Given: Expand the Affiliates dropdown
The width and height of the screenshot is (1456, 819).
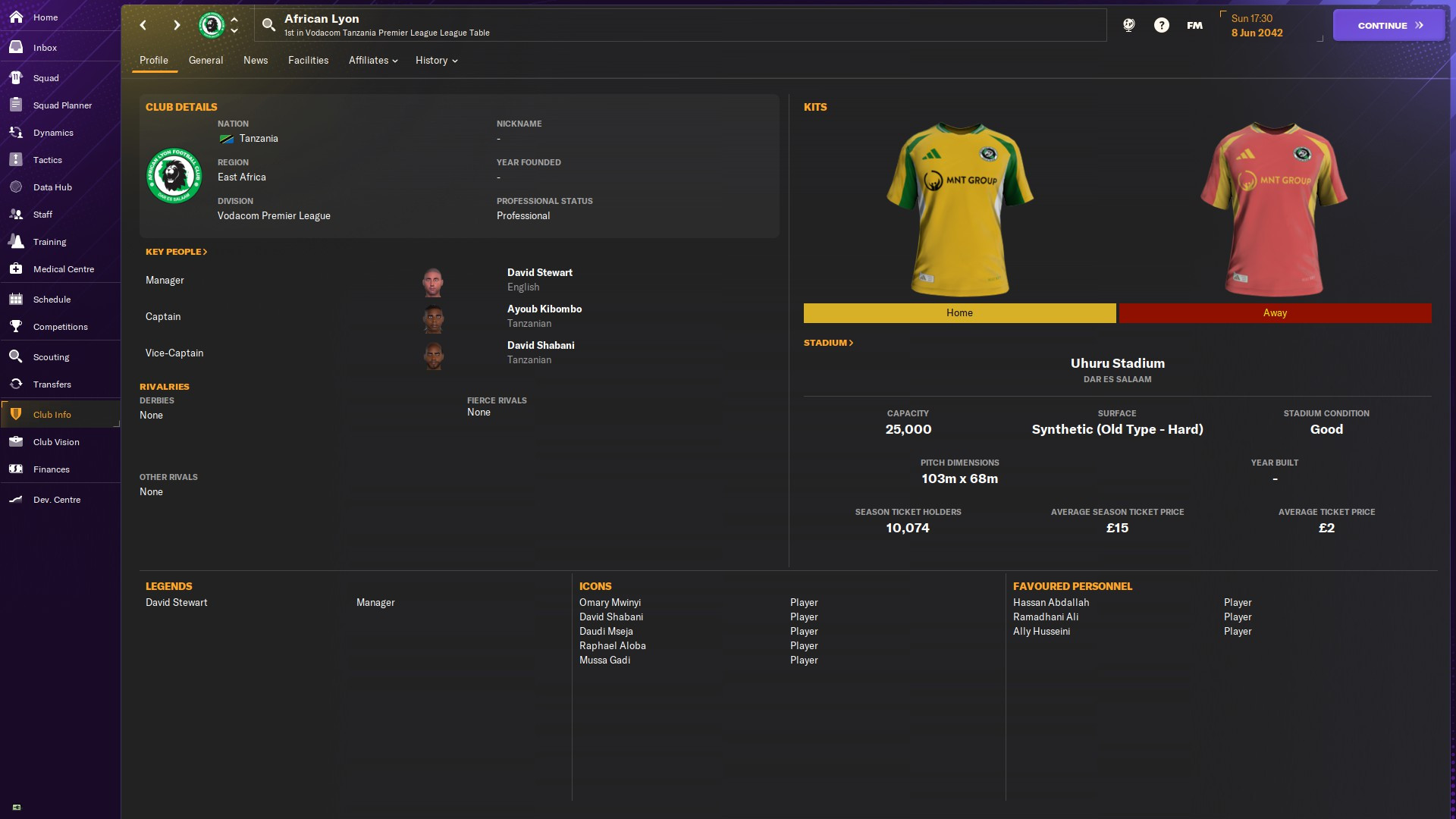Looking at the screenshot, I should [373, 61].
